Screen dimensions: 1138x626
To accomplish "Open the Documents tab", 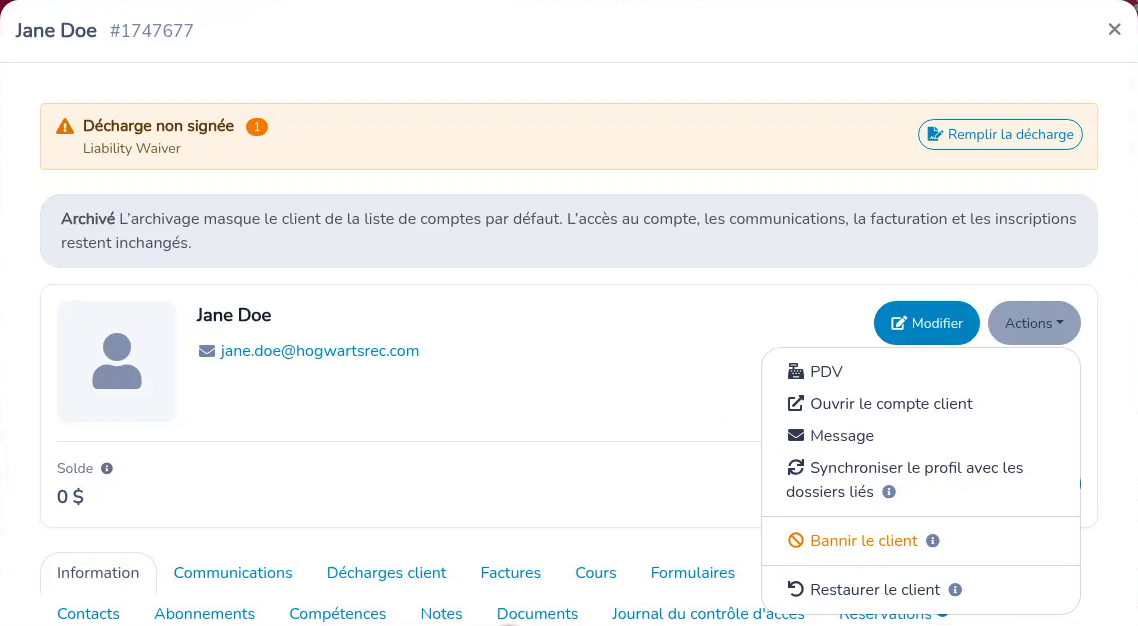I will tap(537, 613).
